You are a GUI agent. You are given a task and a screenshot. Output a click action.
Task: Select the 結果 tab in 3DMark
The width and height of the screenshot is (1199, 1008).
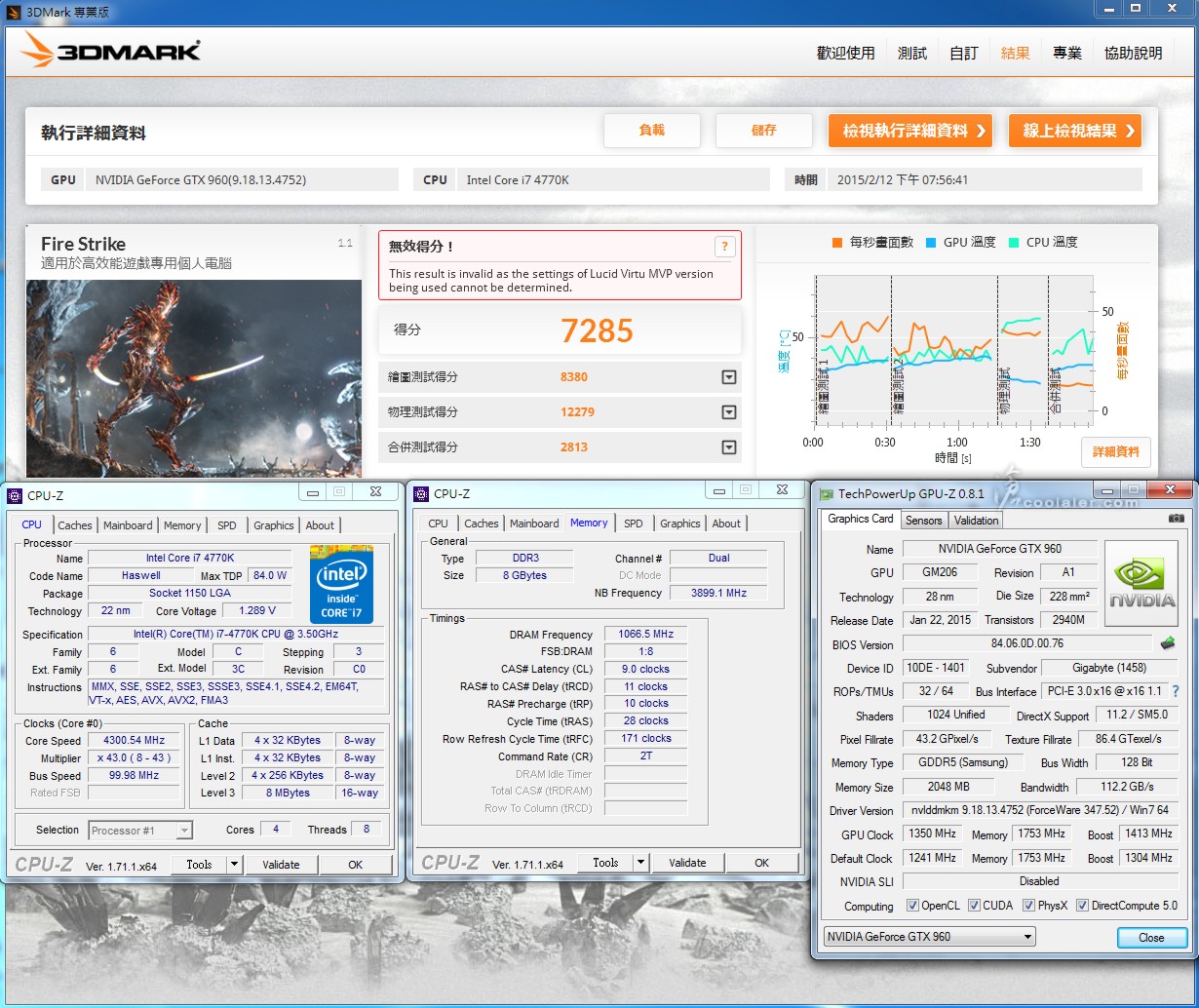point(1016,53)
